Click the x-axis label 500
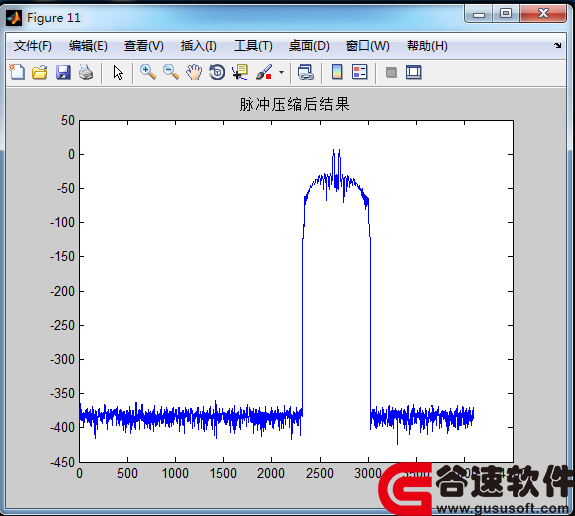This screenshot has height=516, width=575. [127, 473]
